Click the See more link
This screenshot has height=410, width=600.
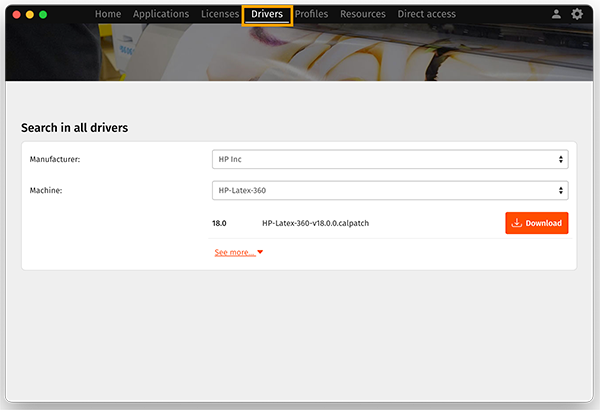point(234,253)
